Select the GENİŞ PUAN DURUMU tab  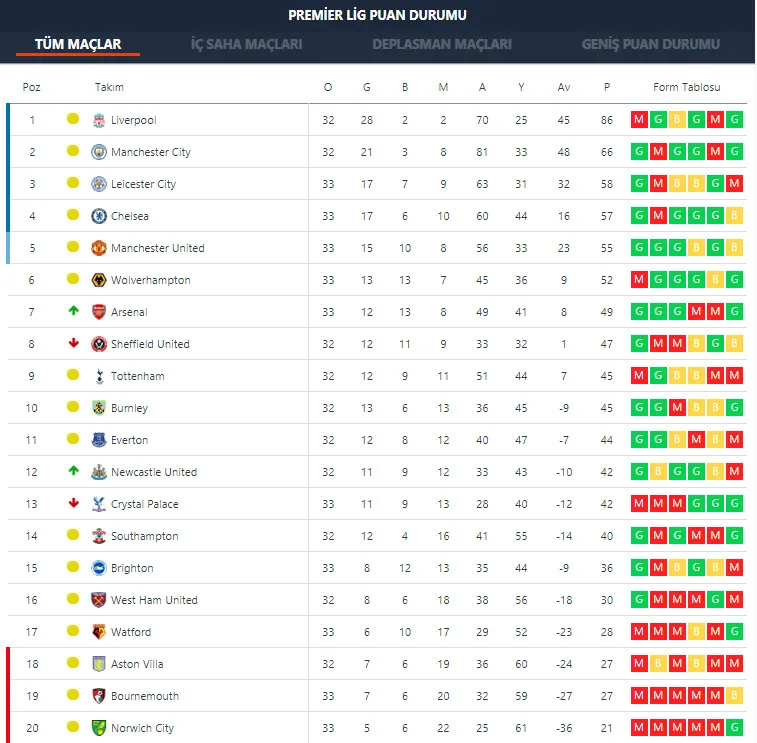(650, 44)
